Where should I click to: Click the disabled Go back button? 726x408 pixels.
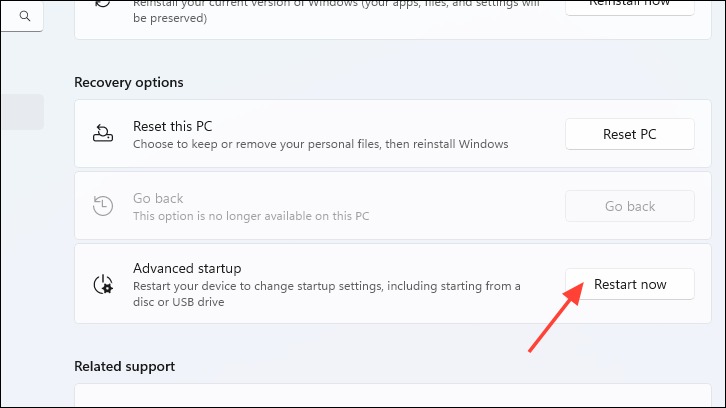pos(630,206)
